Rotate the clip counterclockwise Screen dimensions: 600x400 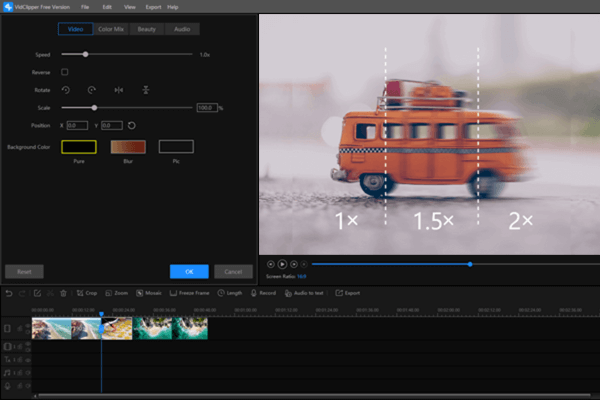(65, 90)
